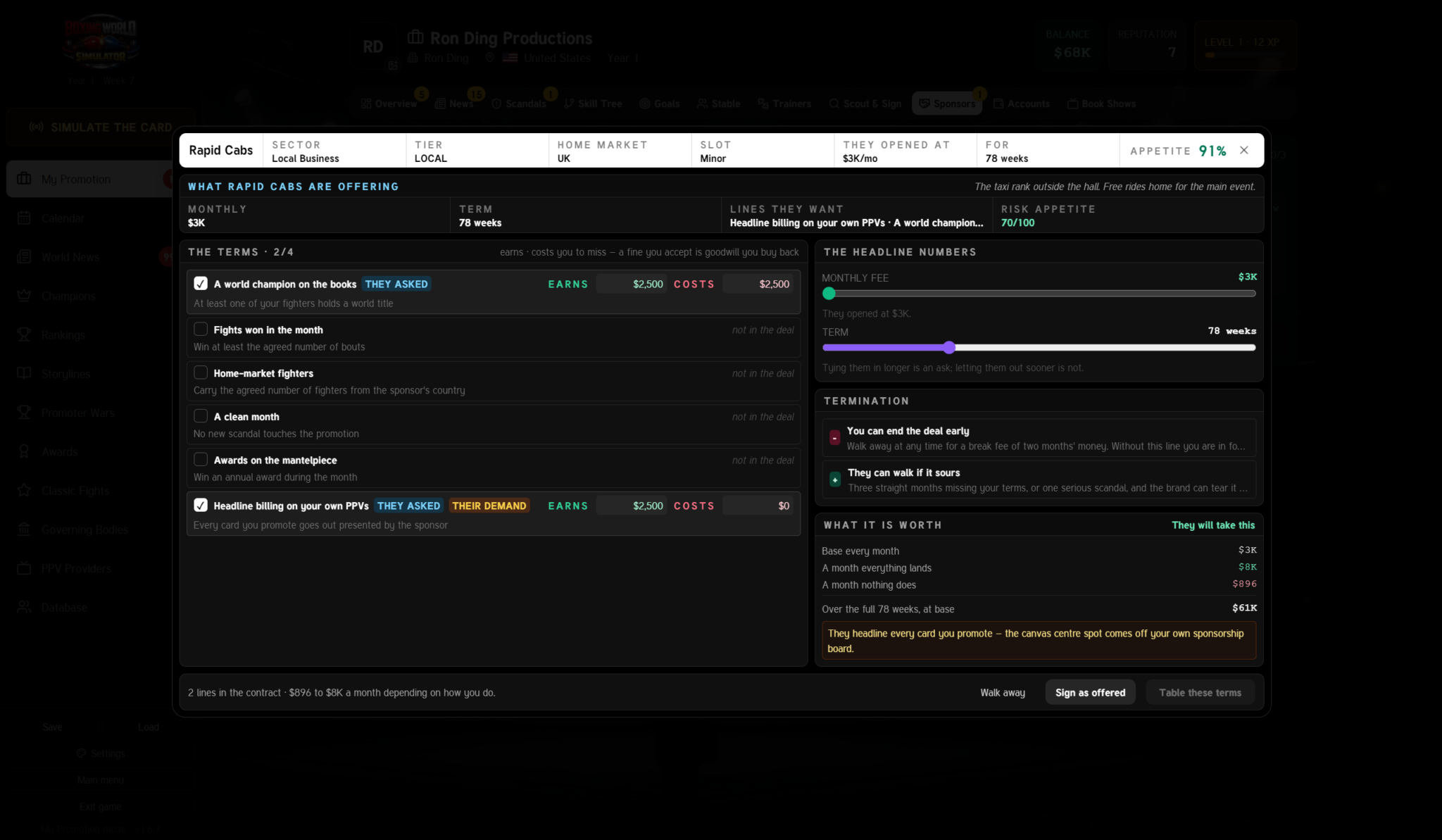The image size is (1442, 840).
Task: Click the 'A month everything lands' row
Action: (1039, 568)
